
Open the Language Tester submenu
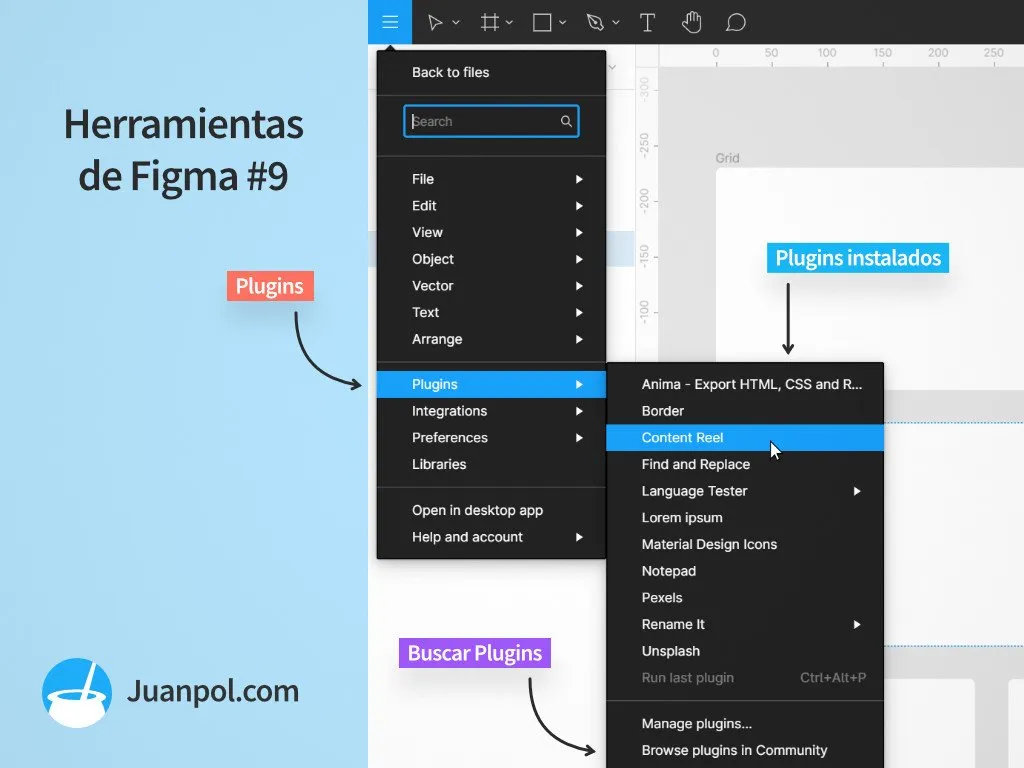[745, 491]
